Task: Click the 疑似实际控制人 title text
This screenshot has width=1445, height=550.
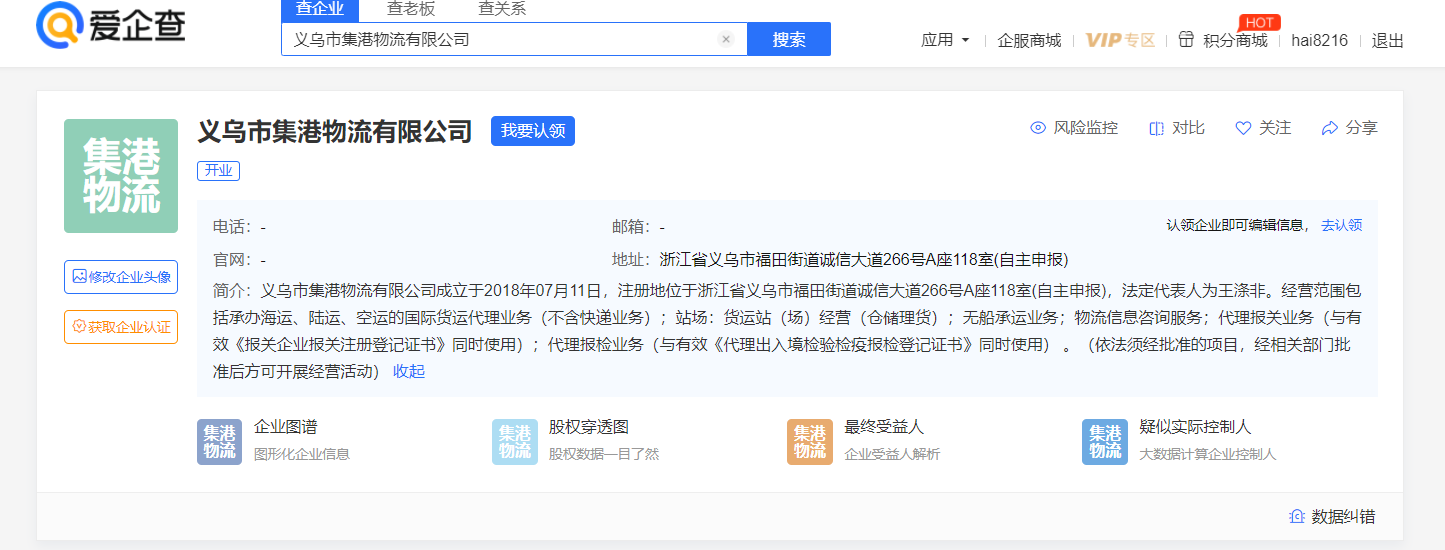Action: click(1196, 427)
